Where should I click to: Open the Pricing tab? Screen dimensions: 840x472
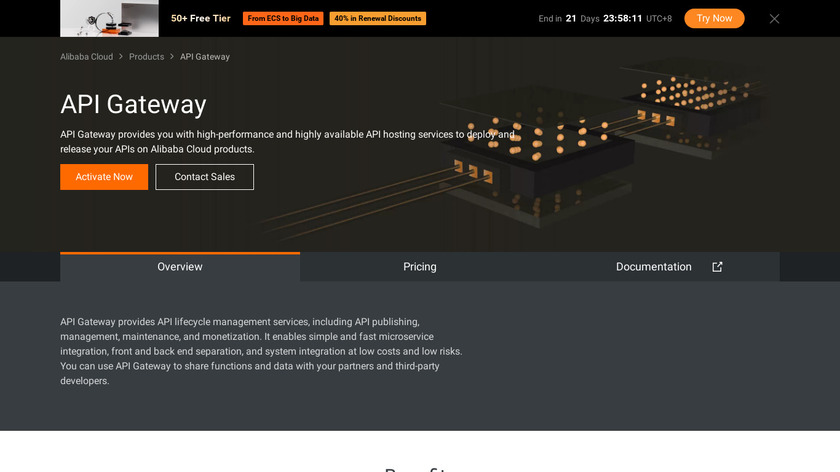[x=420, y=267]
